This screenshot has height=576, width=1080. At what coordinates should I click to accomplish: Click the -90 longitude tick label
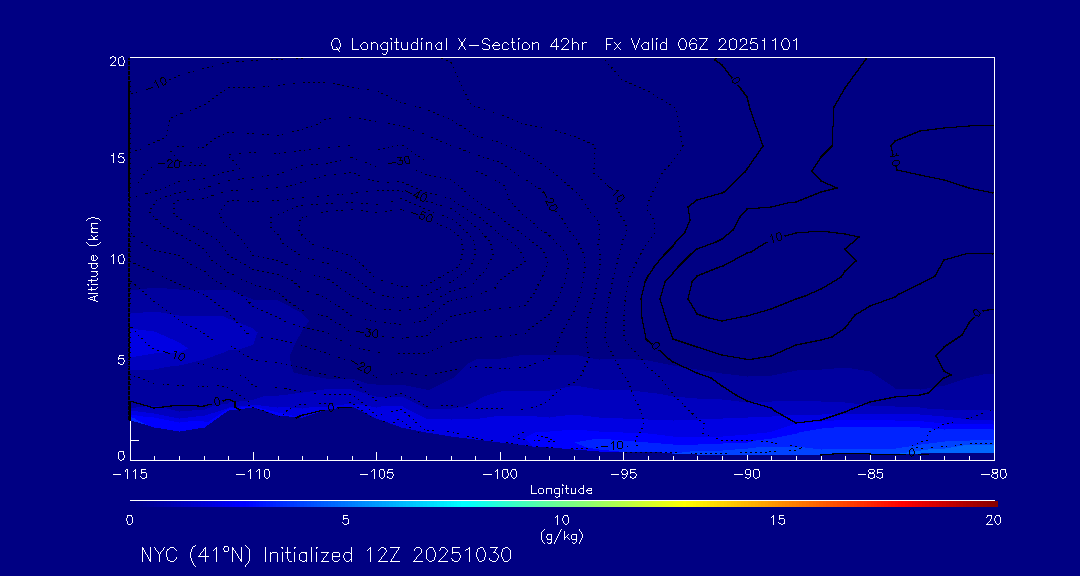(x=747, y=475)
